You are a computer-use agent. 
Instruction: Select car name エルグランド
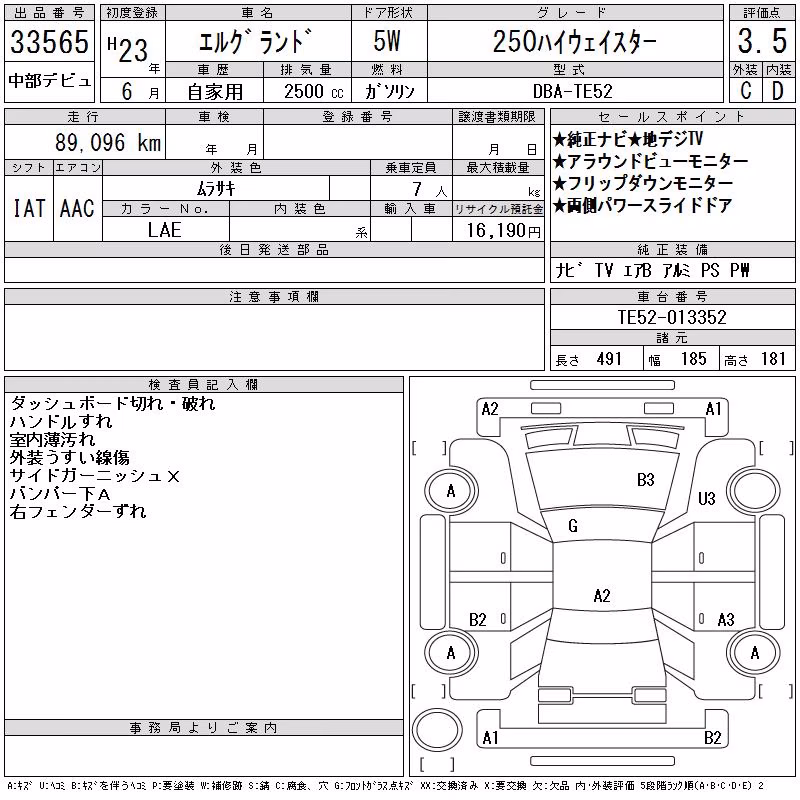pyautogui.click(x=255, y=42)
